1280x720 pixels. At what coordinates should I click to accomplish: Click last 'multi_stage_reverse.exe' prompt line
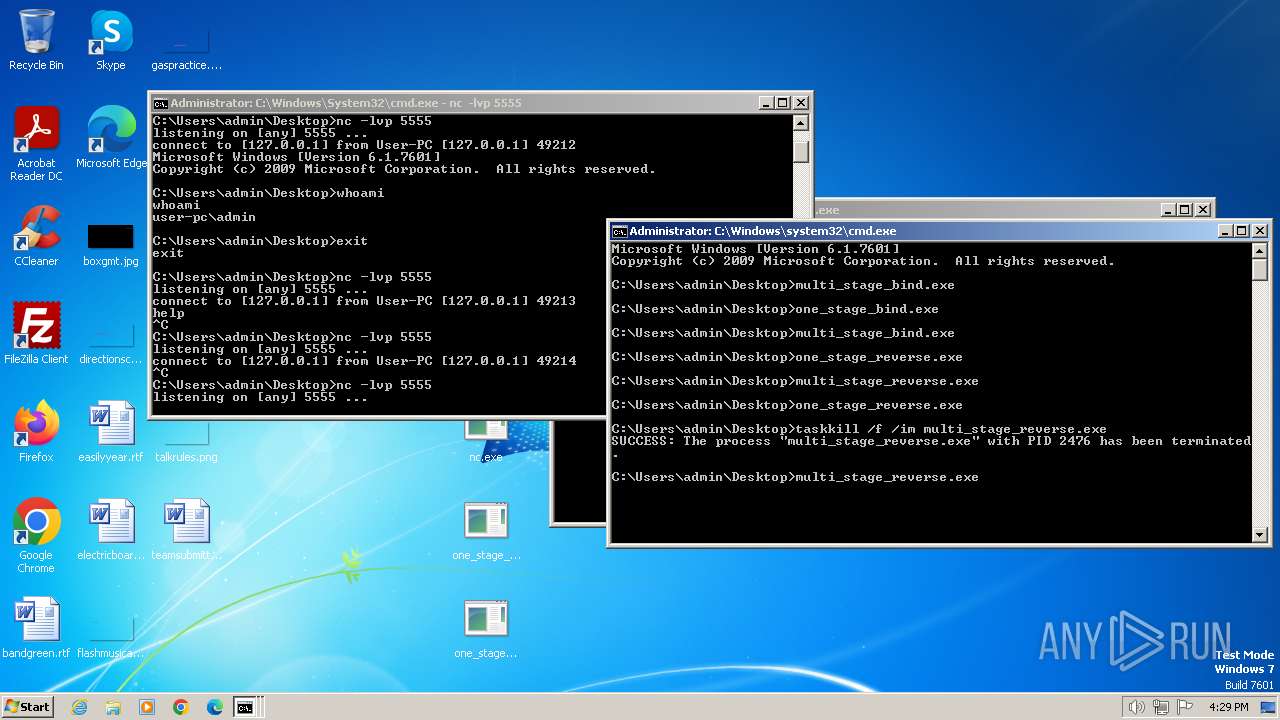795,477
